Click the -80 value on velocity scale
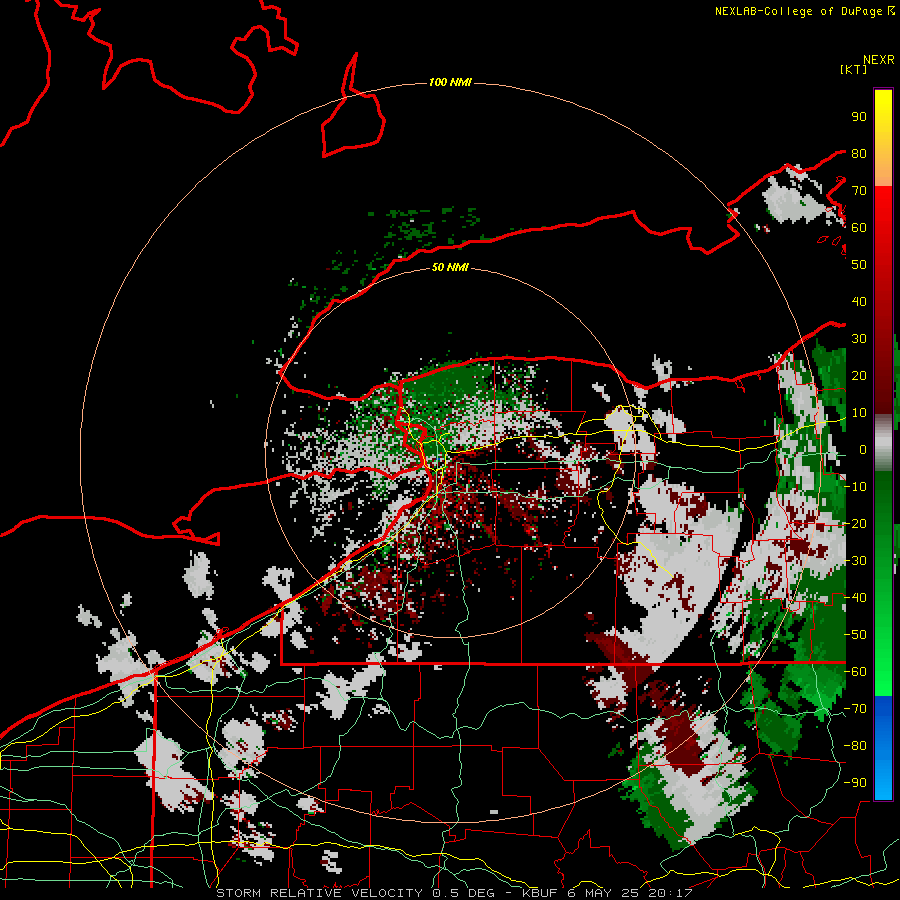900x900 pixels. tap(856, 746)
